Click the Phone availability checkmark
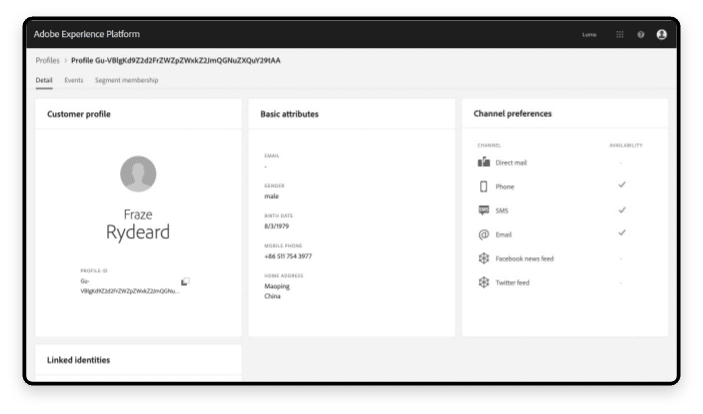Viewport: 703px width, 414px height. point(622,185)
